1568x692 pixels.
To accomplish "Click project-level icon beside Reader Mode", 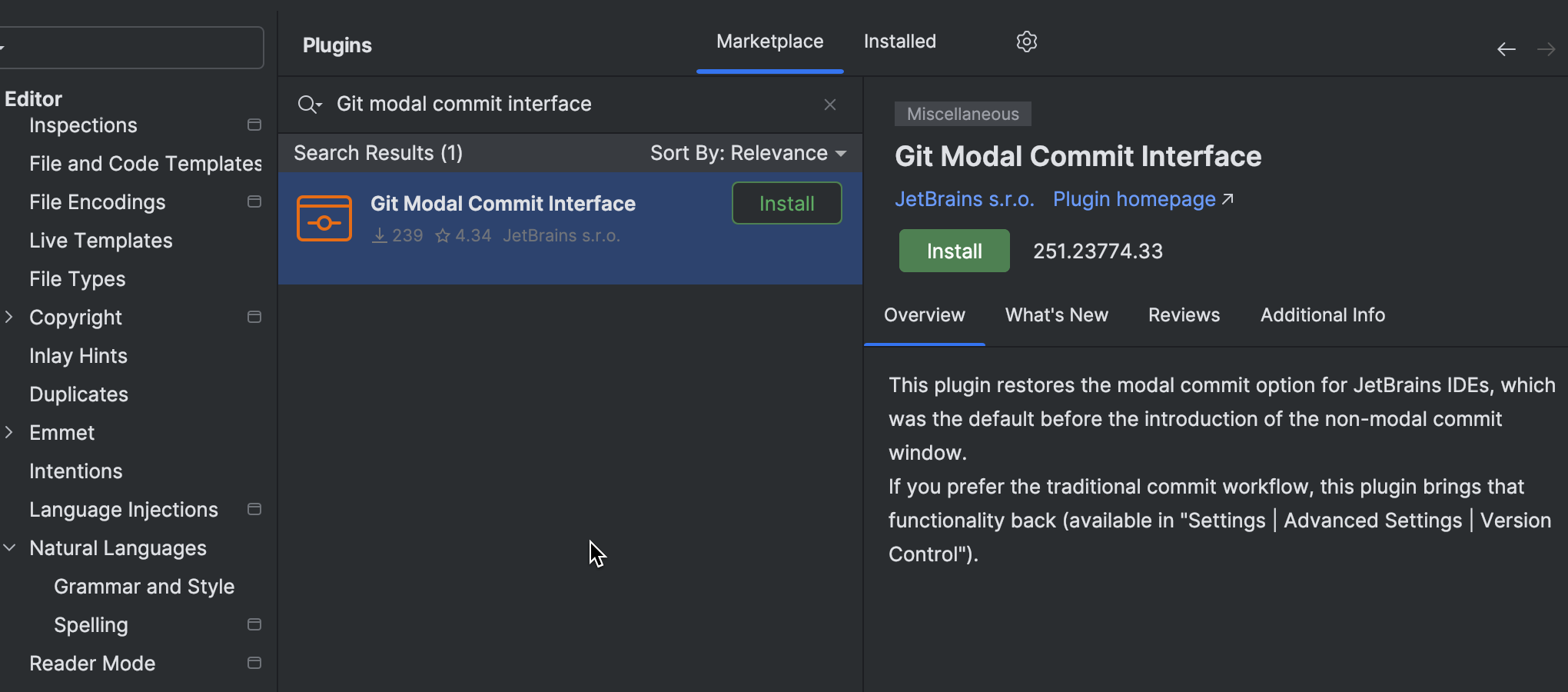I will 254,664.
